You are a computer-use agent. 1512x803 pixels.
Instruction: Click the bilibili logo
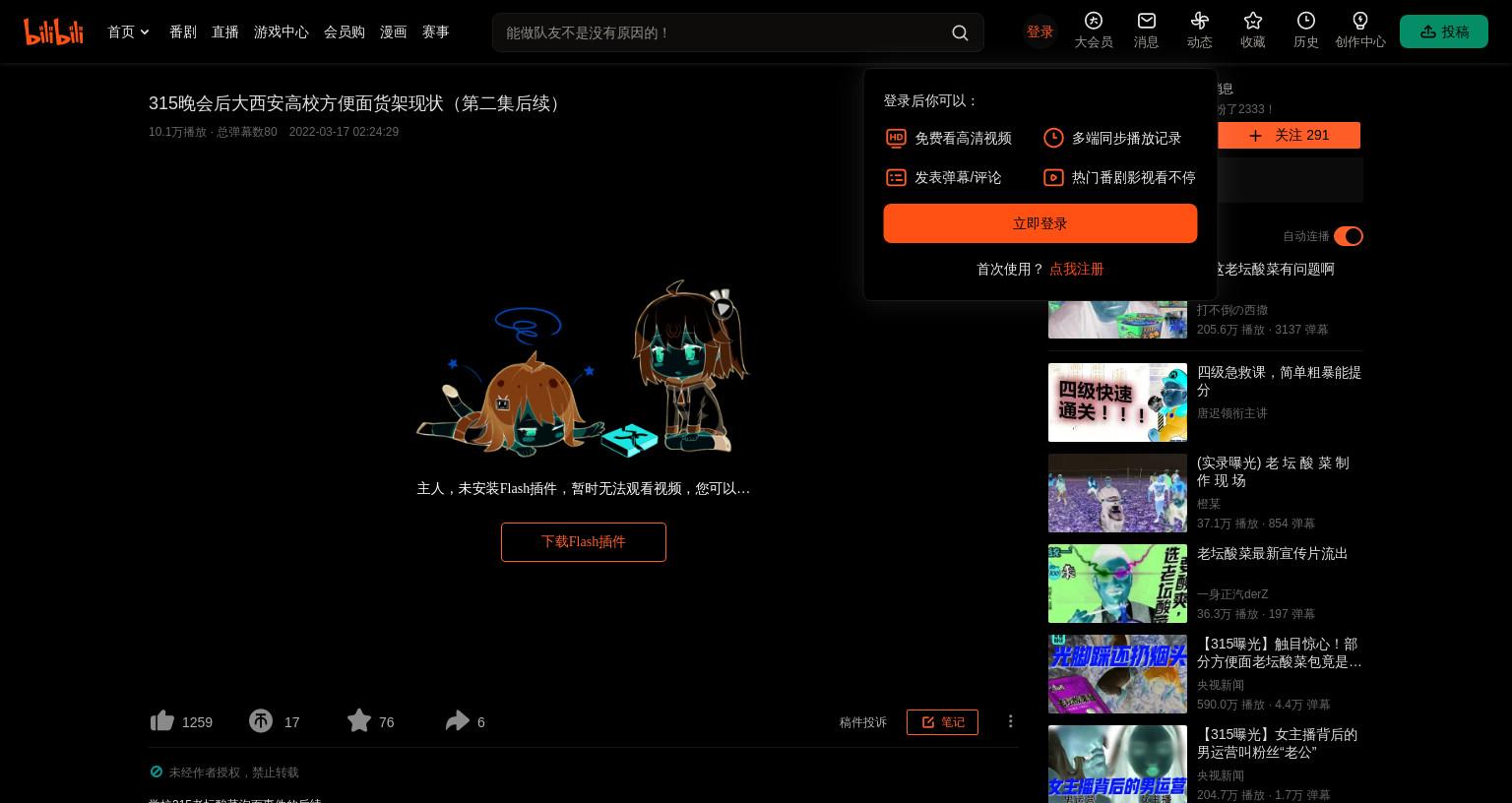click(53, 31)
